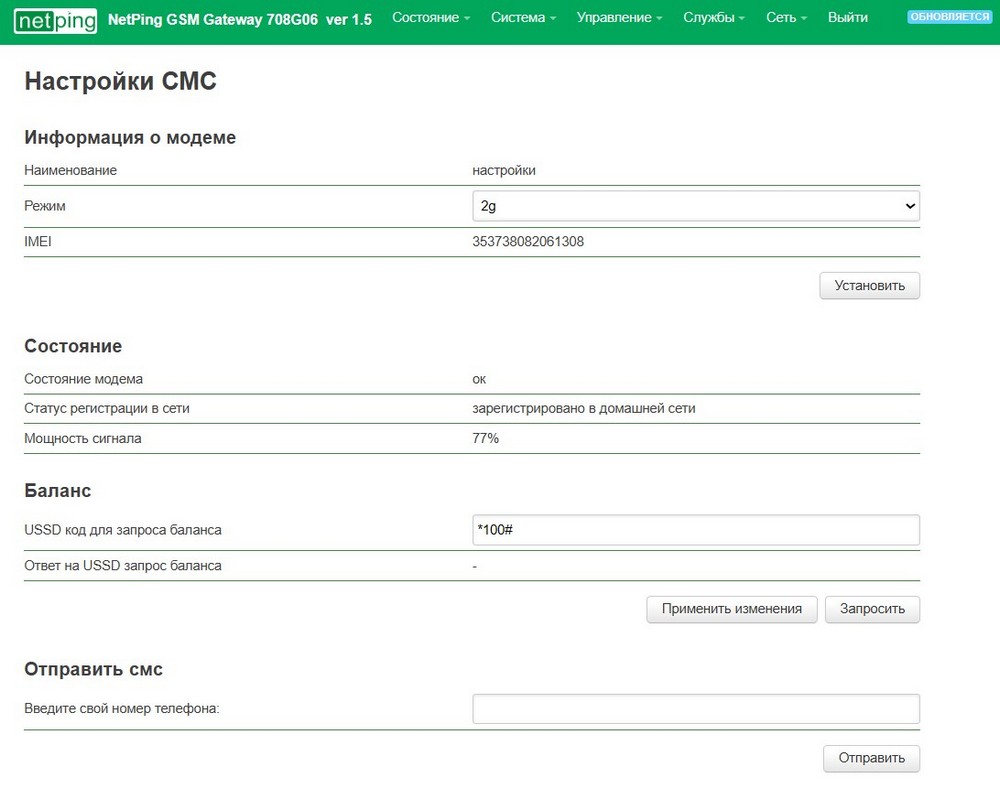The height and width of the screenshot is (789, 1000).
Task: Request balance with Запросить button
Action: (872, 609)
